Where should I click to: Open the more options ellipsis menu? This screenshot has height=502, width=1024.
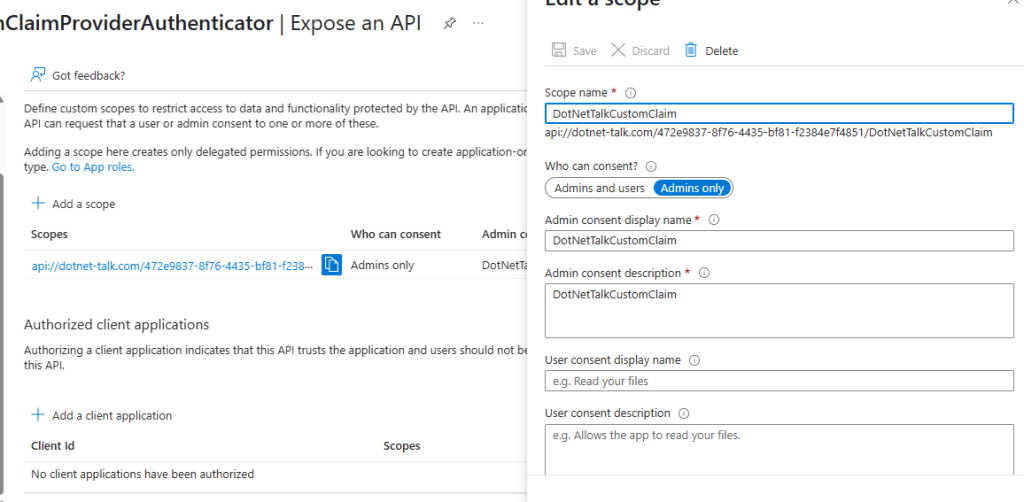click(x=479, y=24)
